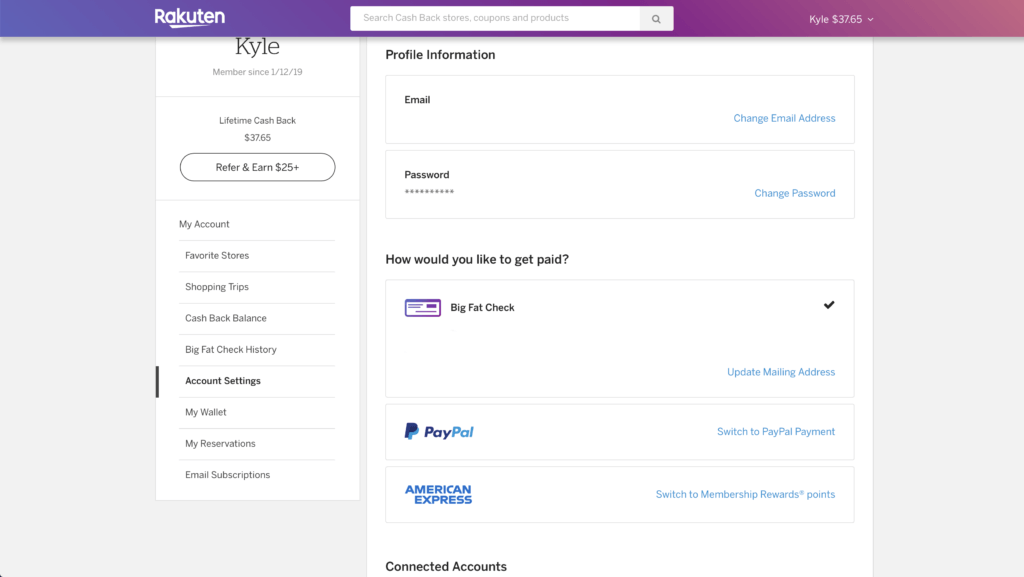Viewport: 1024px width, 577px height.
Task: Click Switch to PayPal Payment link
Action: [776, 431]
